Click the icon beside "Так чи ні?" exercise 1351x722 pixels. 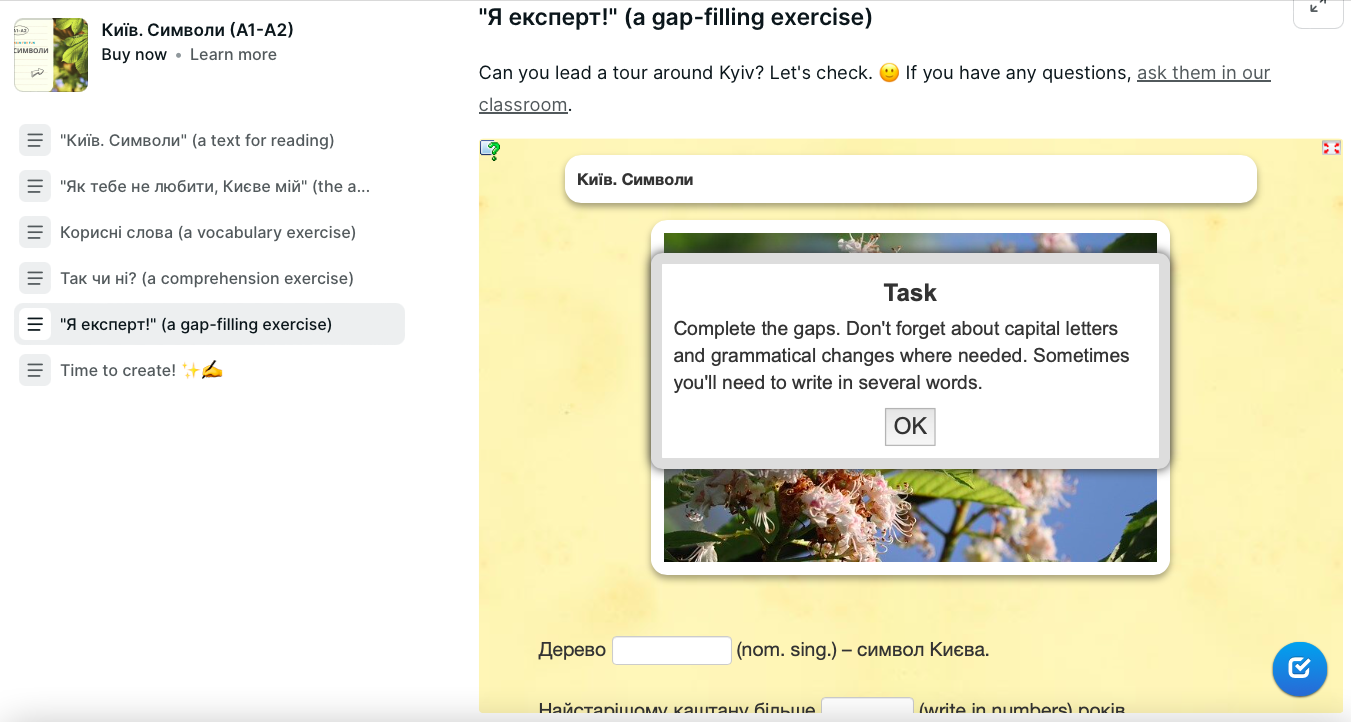tap(35, 278)
